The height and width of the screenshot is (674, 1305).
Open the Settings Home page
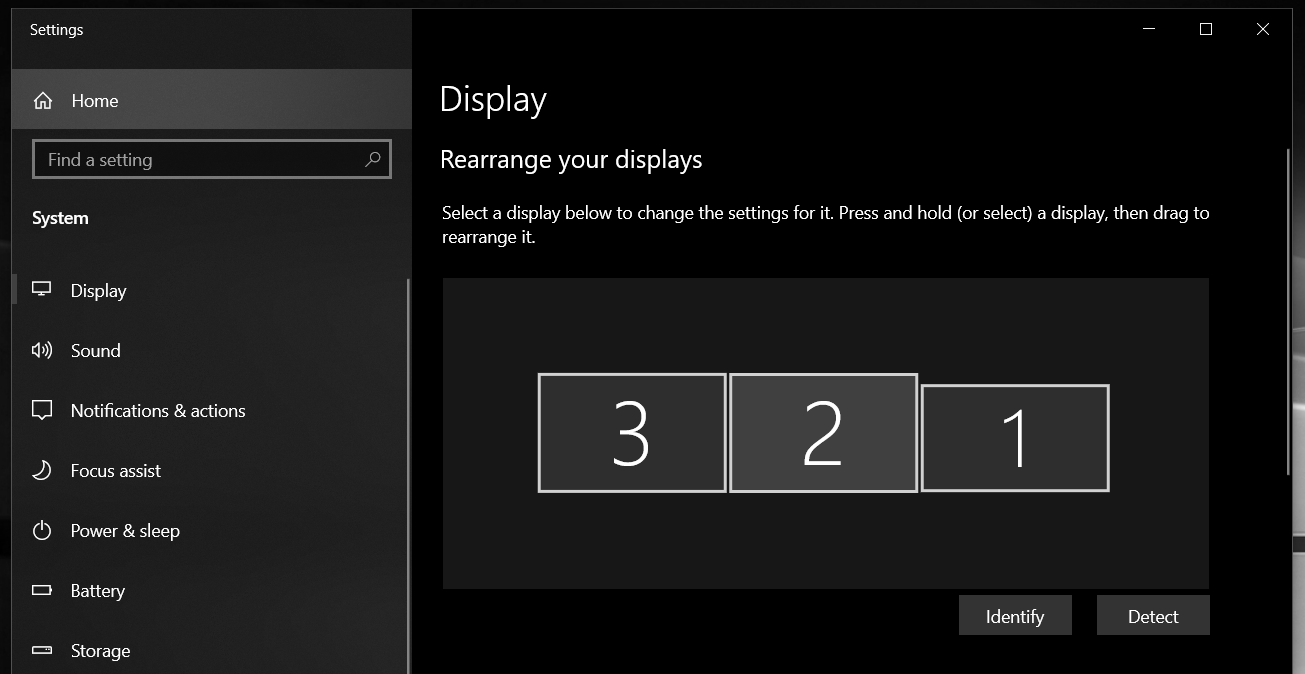(x=94, y=100)
